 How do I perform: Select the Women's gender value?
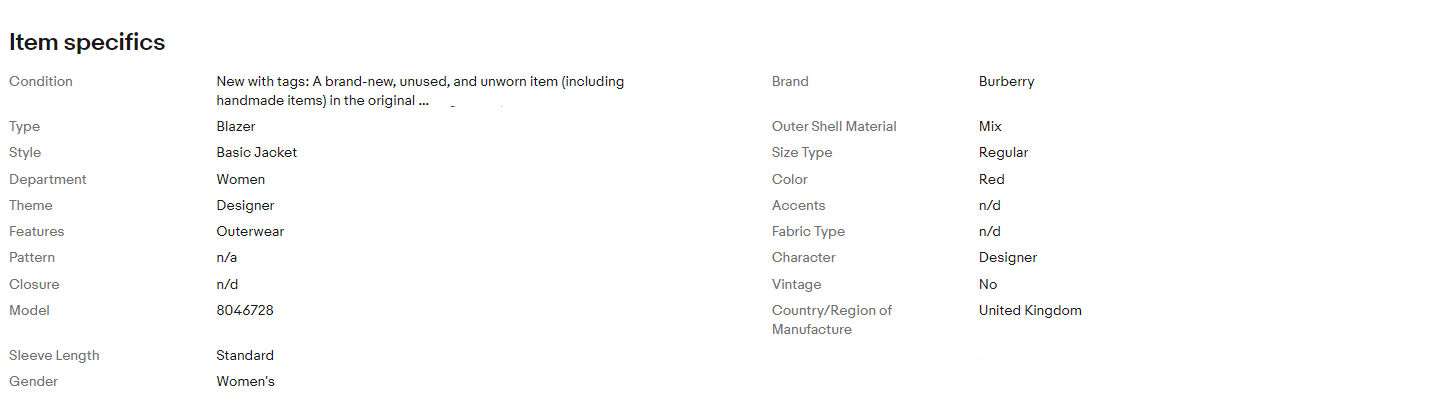pos(245,382)
